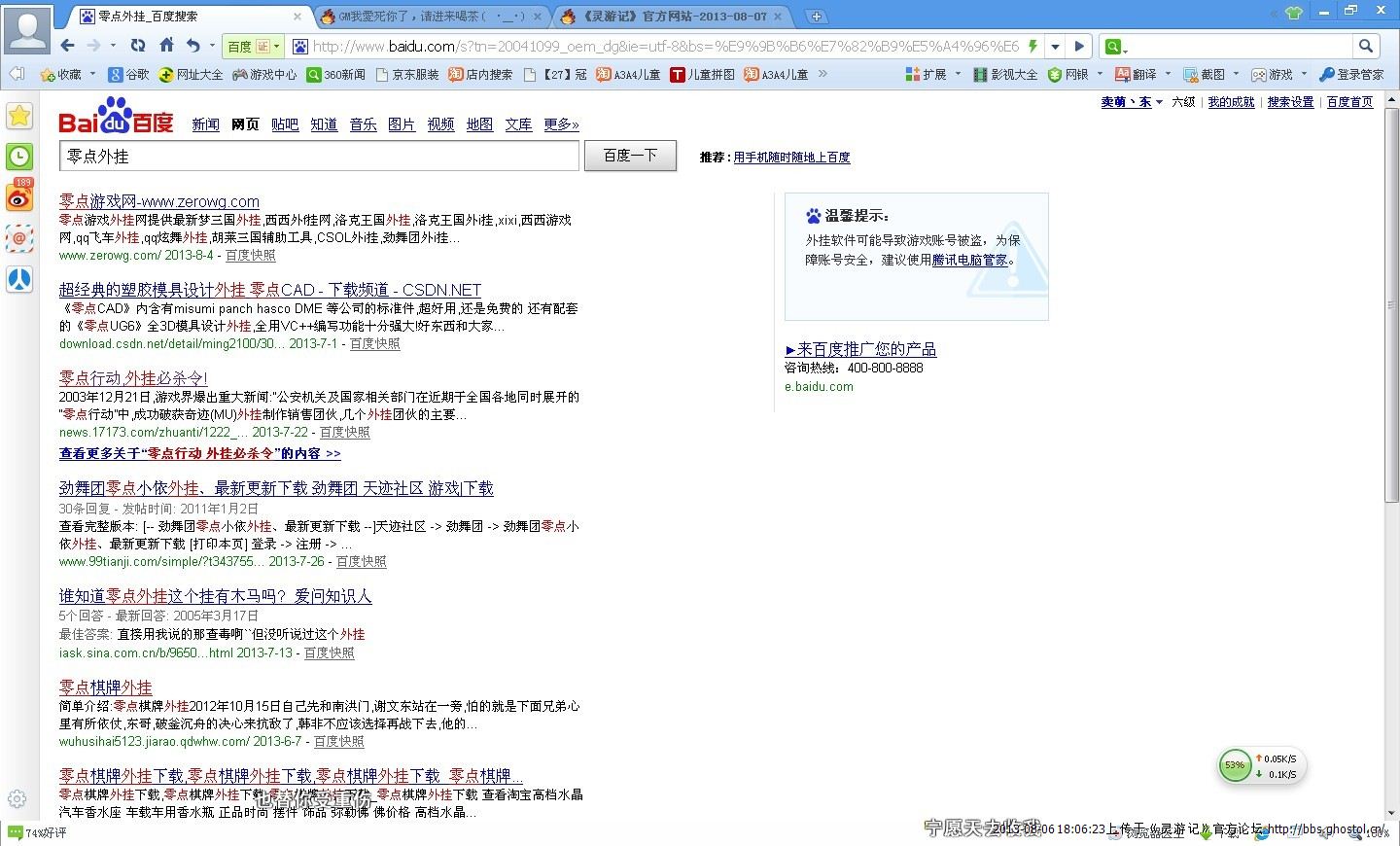Expand the 截图 screenshot dropdown arrow
Viewport: 1400px width, 846px height.
(1236, 74)
